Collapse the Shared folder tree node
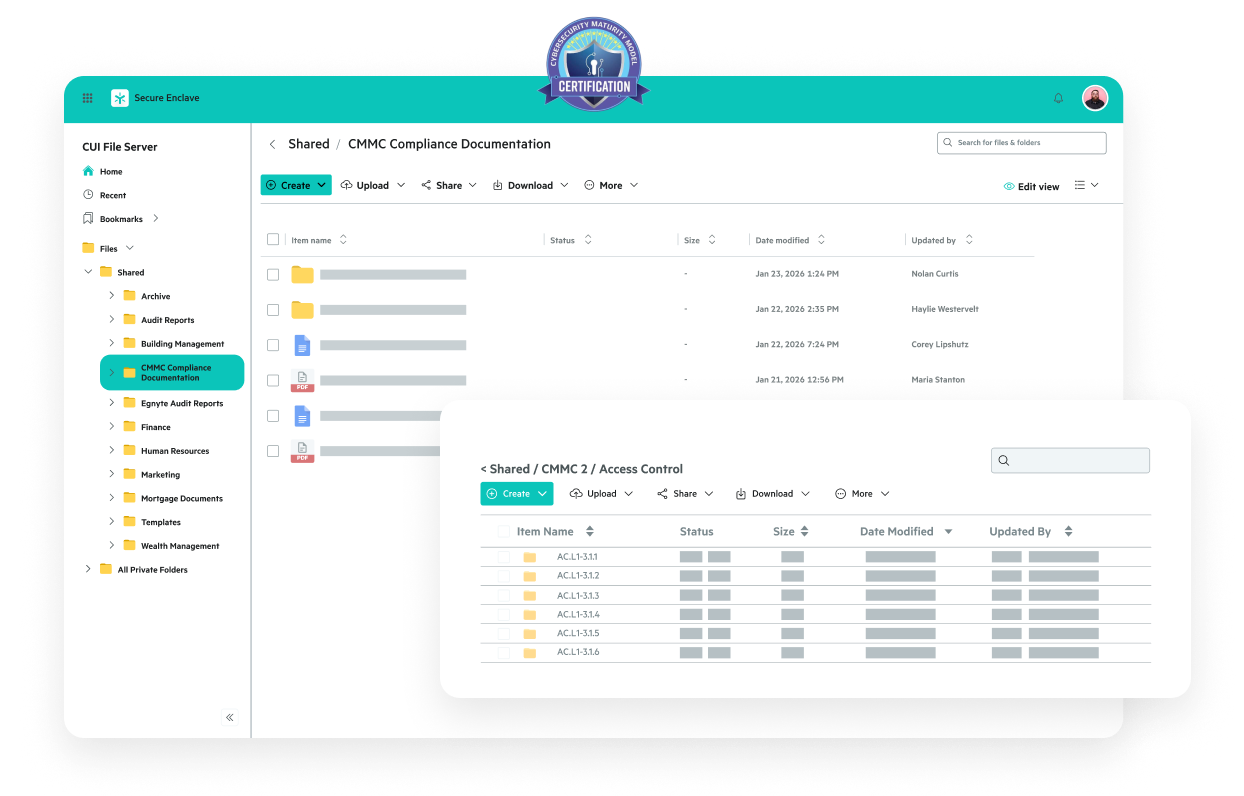The height and width of the screenshot is (796, 1244). [x=88, y=272]
